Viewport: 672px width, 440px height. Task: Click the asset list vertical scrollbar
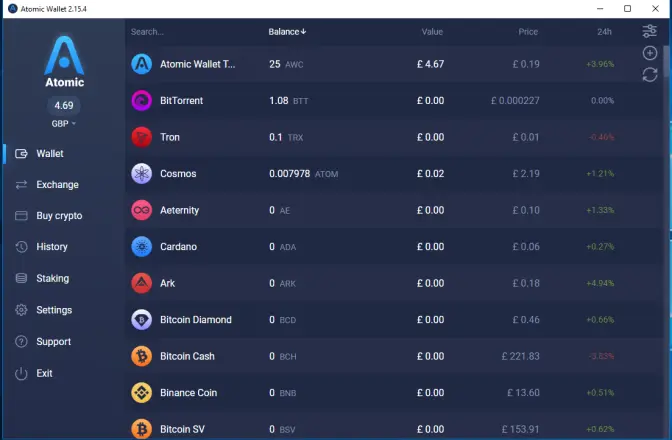tap(666, 61)
